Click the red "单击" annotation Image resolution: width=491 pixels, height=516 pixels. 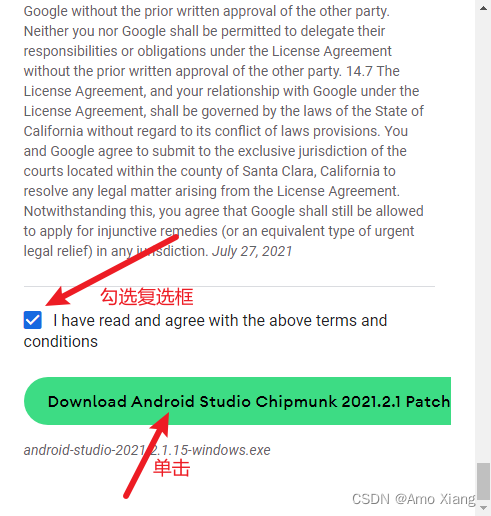click(171, 468)
